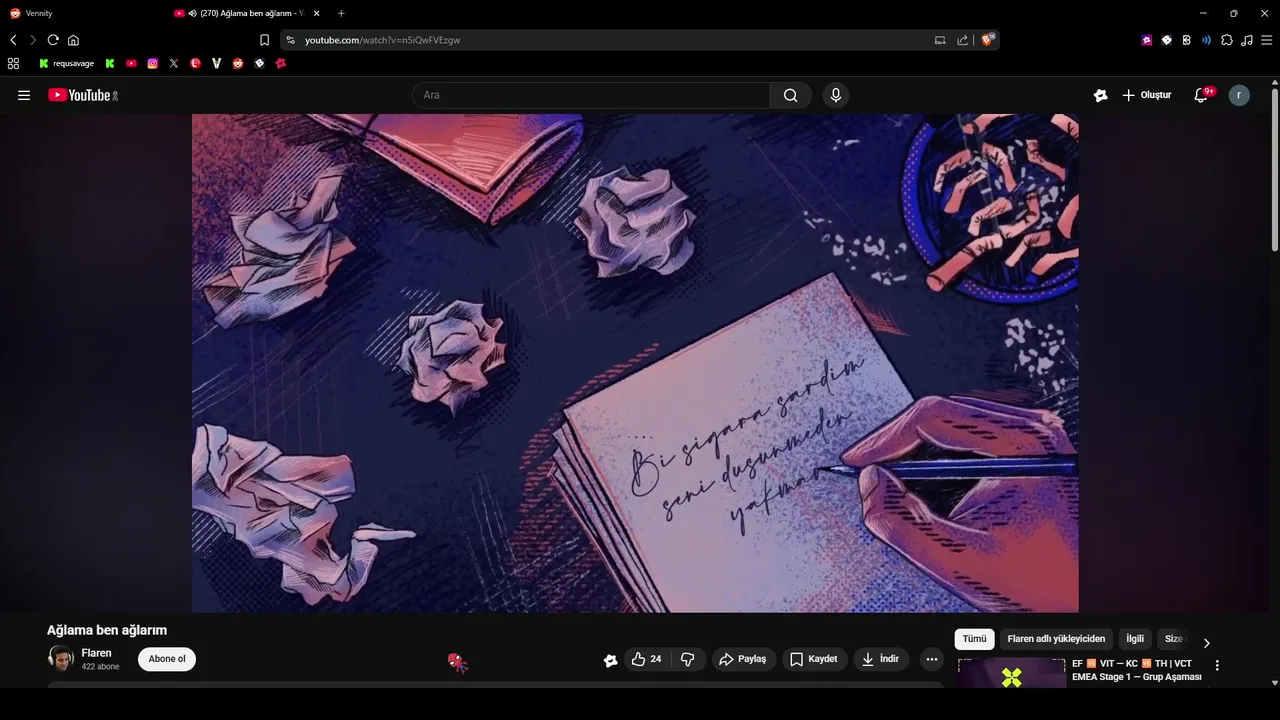The height and width of the screenshot is (720, 1280).
Task: Open the Flaren channel avatar
Action: (61, 658)
